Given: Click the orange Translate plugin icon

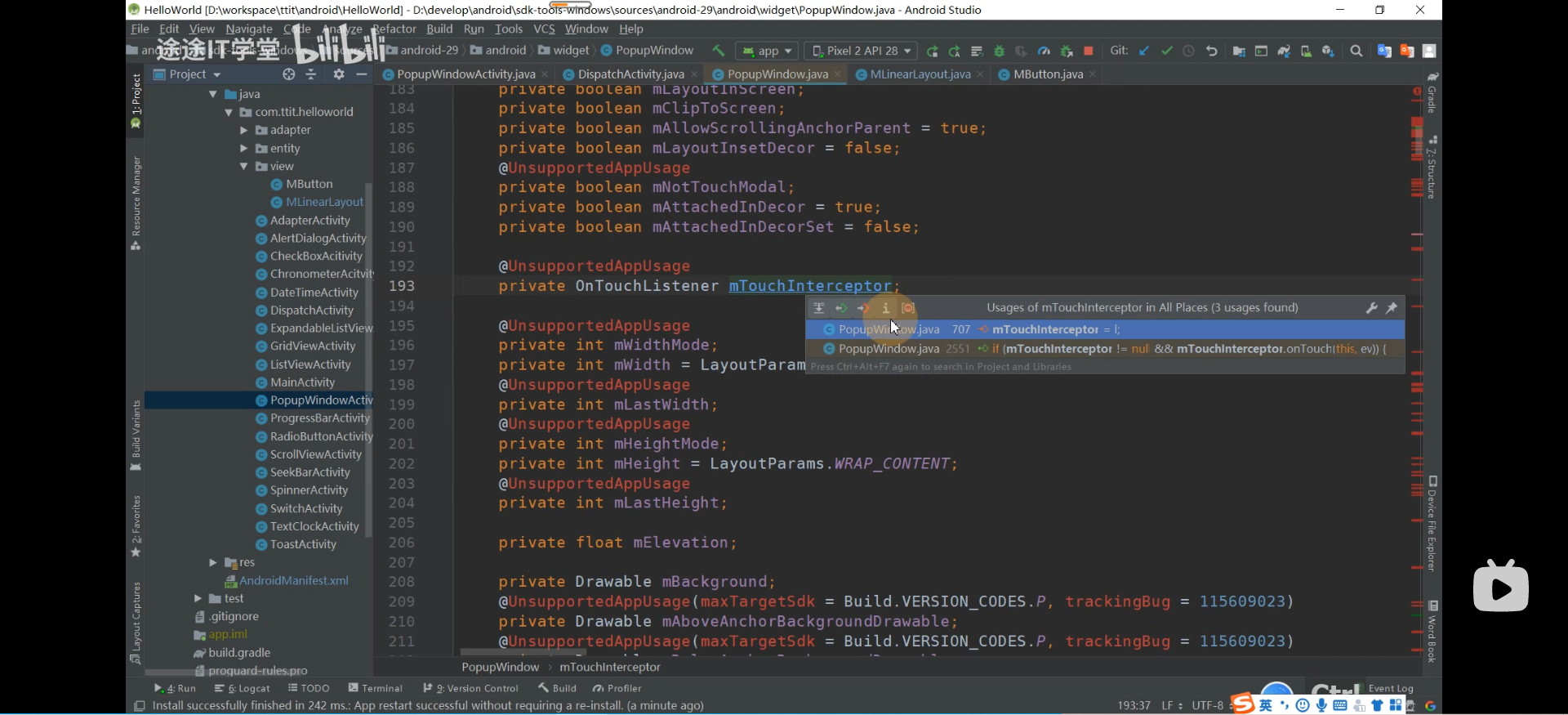Looking at the screenshot, I should [1407, 51].
